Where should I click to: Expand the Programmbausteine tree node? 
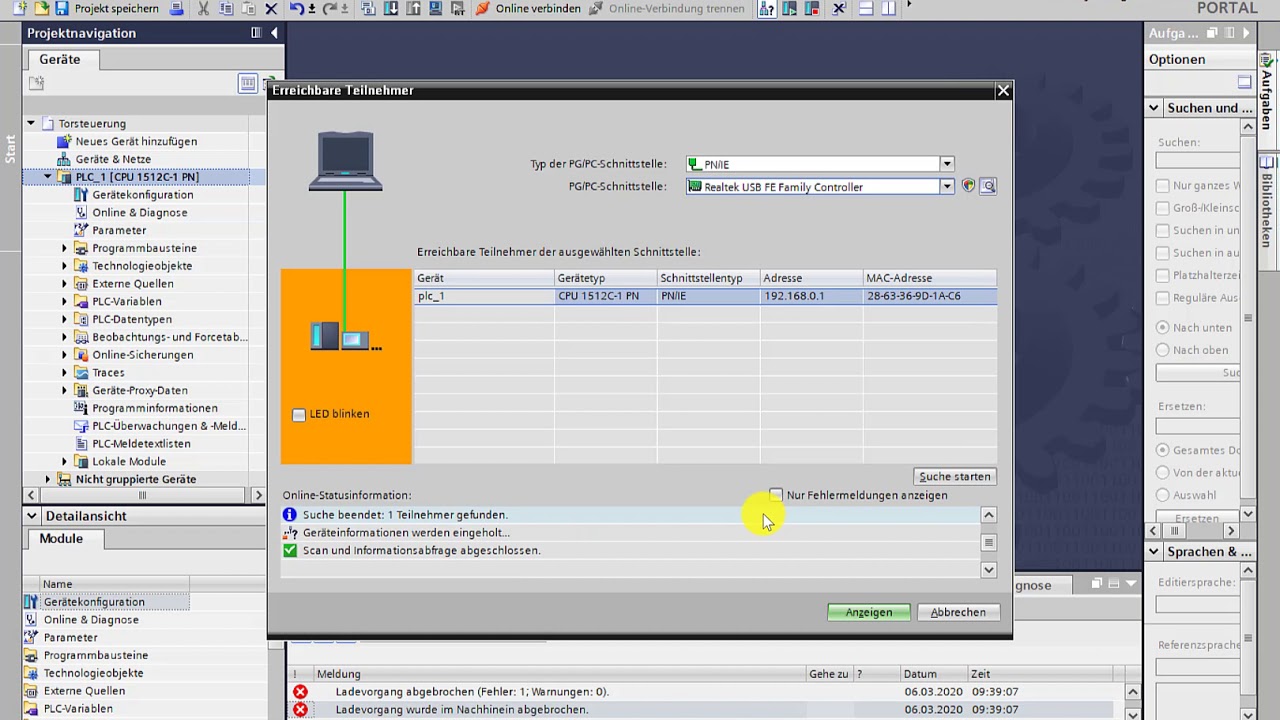point(65,248)
